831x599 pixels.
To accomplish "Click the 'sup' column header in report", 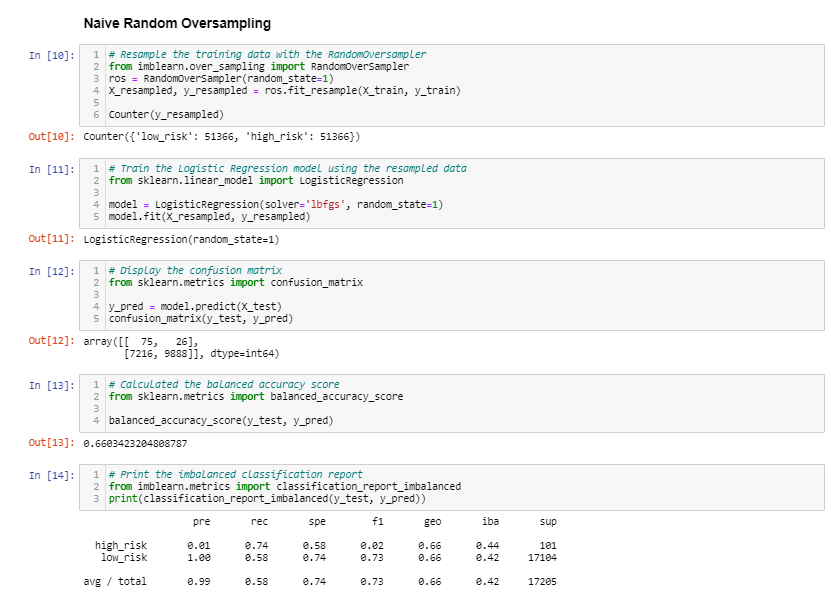I will [548, 522].
